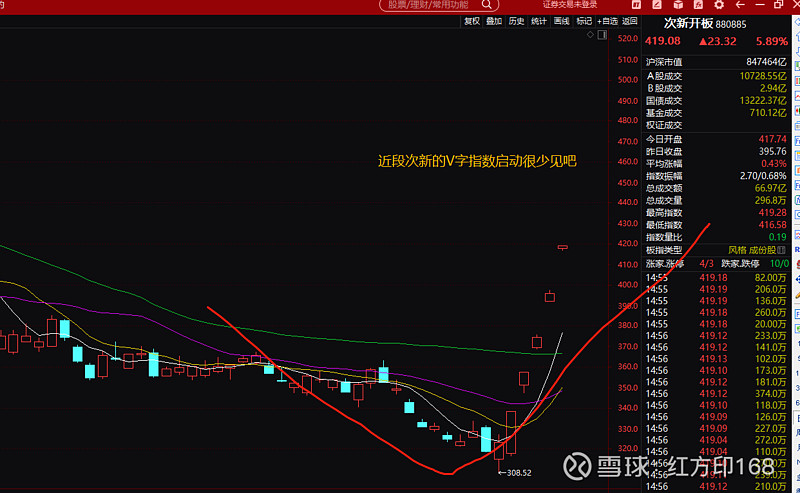Click the diamond icon above the price axis
This screenshot has height=493, width=800.
point(590,35)
